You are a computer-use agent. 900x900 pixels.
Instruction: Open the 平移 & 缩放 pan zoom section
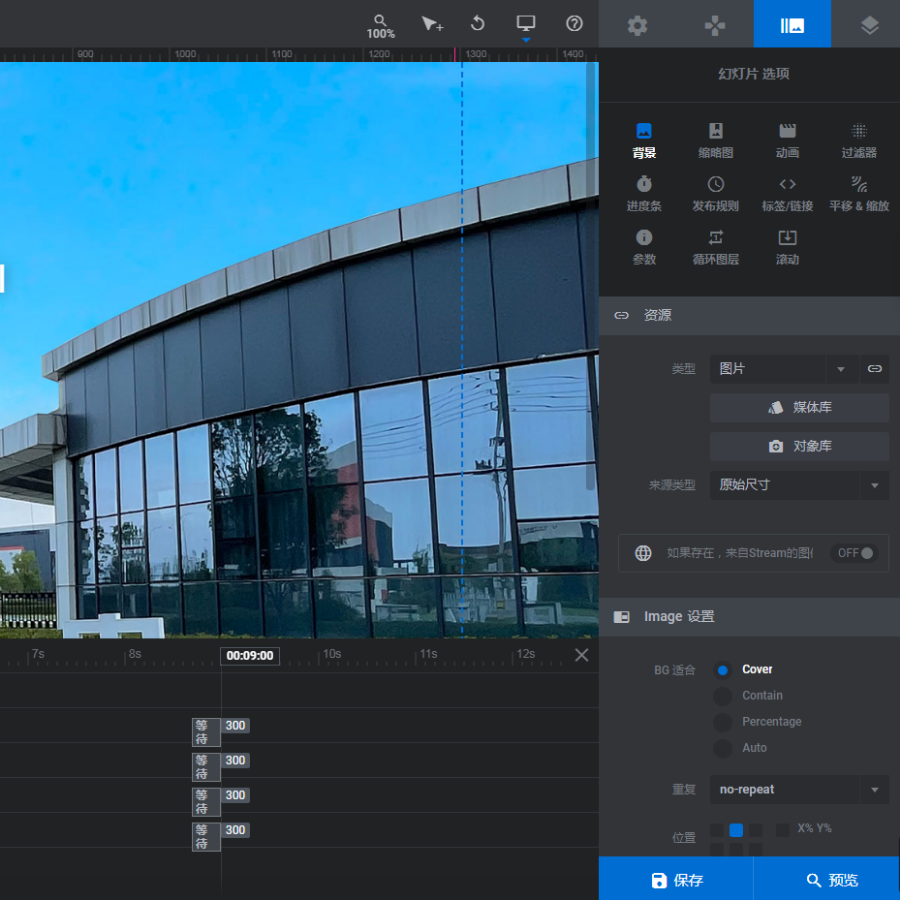(859, 194)
